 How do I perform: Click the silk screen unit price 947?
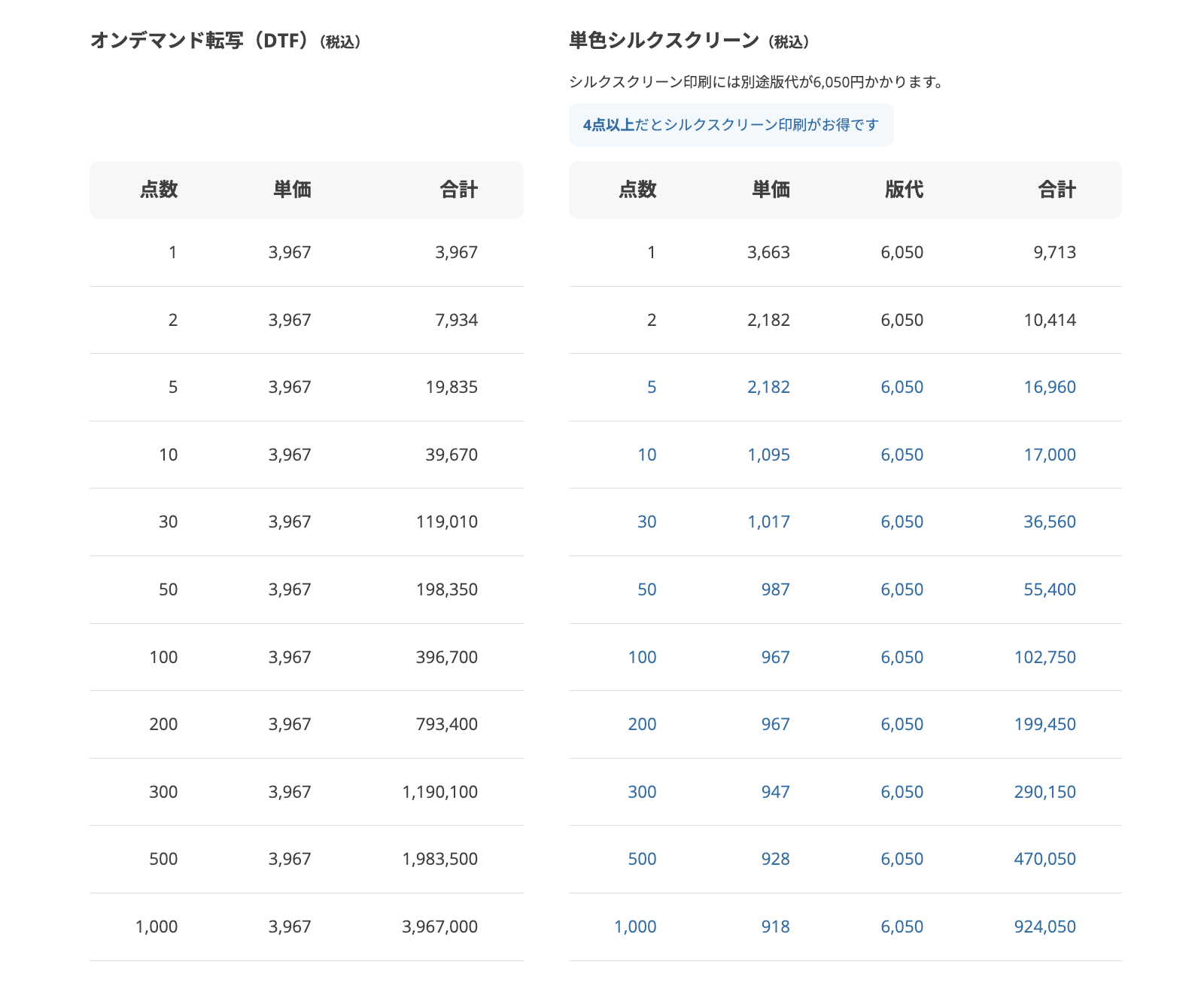[x=775, y=793]
